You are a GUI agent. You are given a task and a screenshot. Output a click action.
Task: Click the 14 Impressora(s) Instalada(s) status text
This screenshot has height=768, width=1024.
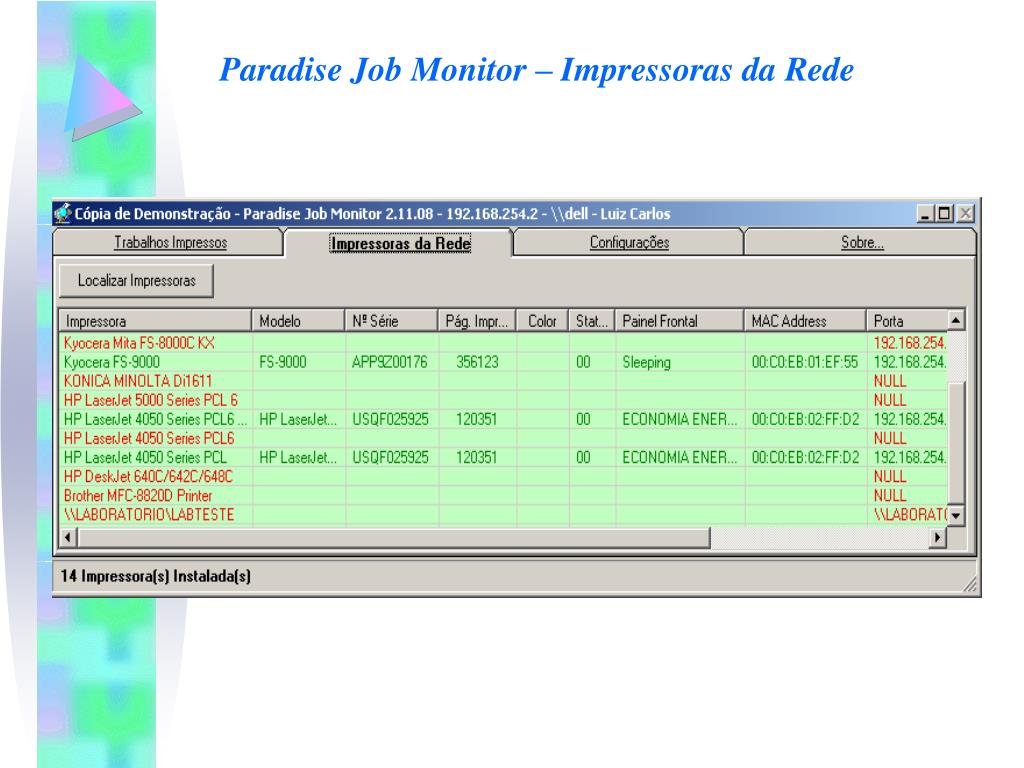(155, 576)
